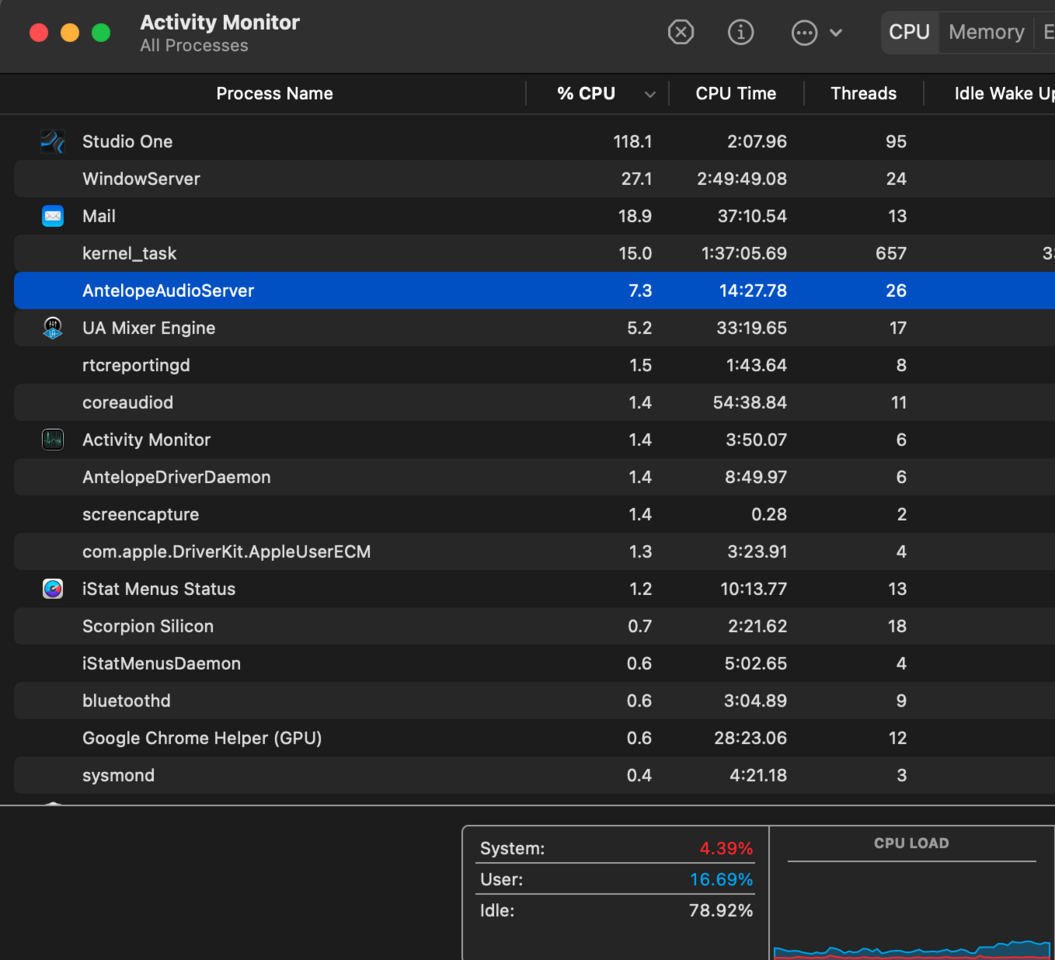The height and width of the screenshot is (960, 1055).
Task: Sort by CPU Time column header
Action: click(x=735, y=94)
